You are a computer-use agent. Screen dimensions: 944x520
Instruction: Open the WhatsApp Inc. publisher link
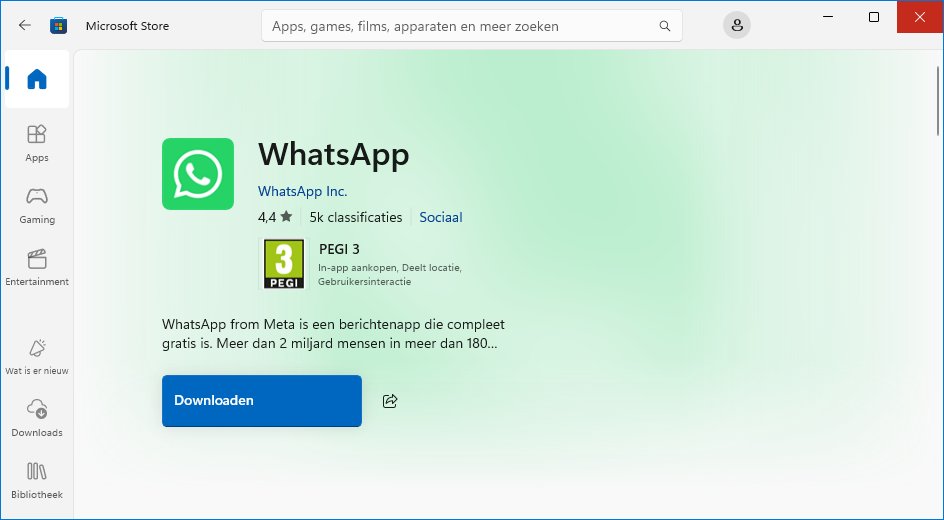tap(302, 191)
